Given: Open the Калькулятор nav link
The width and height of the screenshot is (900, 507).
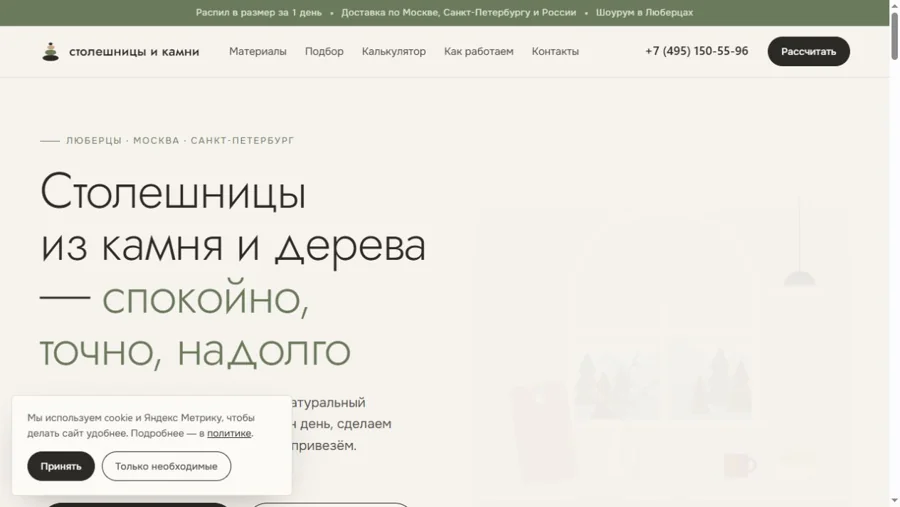Looking at the screenshot, I should [x=394, y=51].
